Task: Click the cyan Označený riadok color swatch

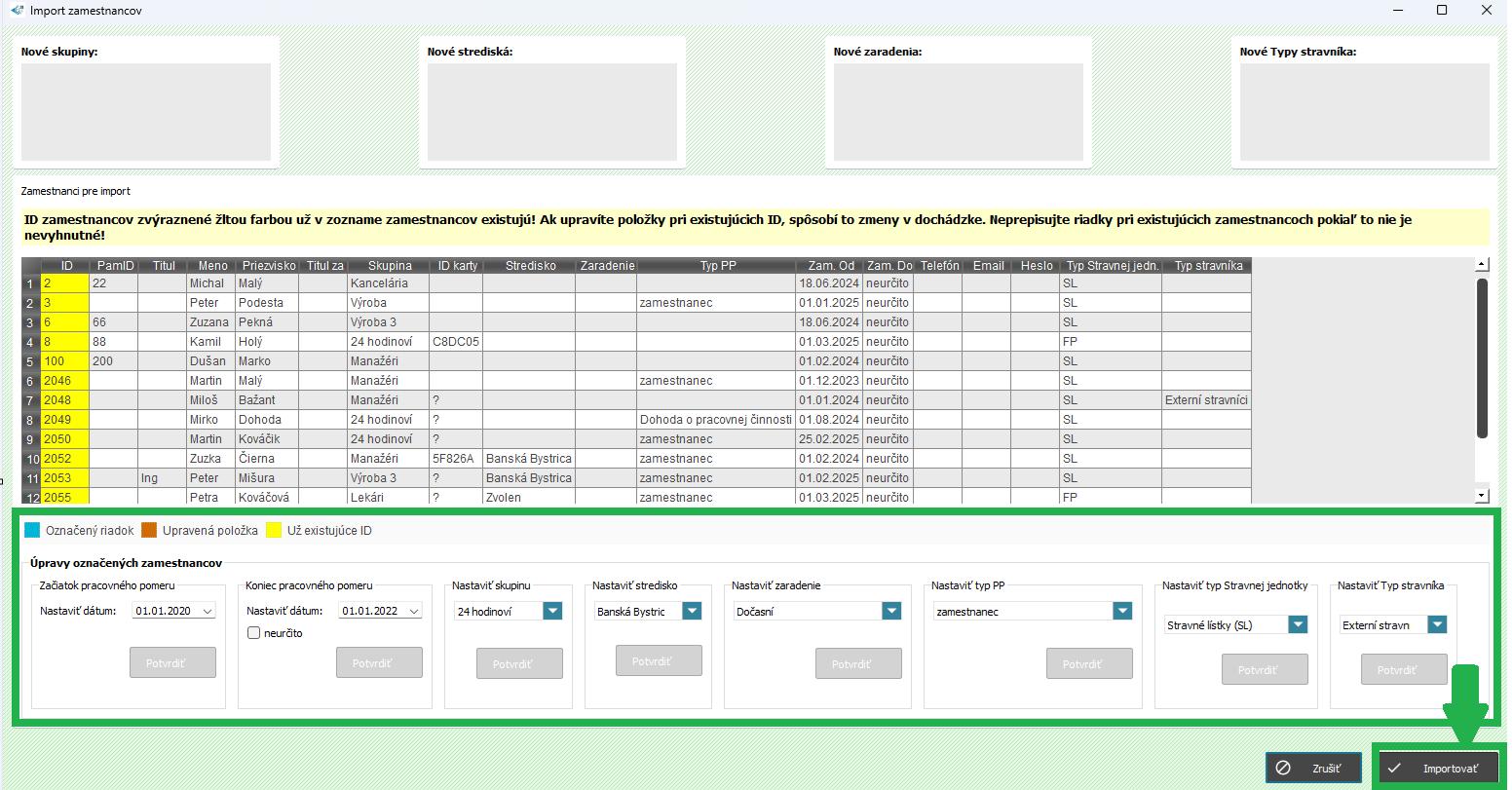Action: pyautogui.click(x=32, y=531)
